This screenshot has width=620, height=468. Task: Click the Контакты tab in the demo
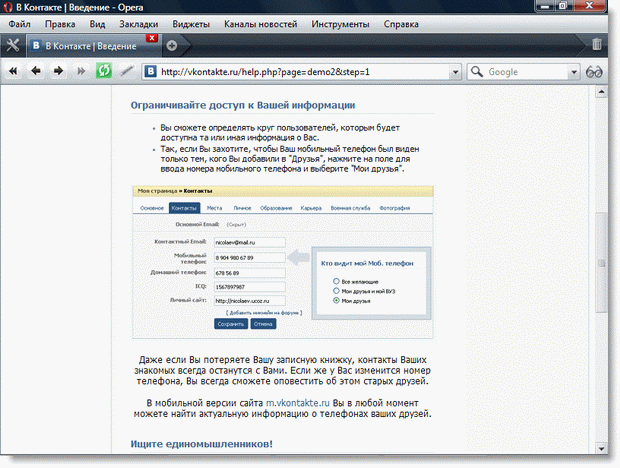coord(184,208)
